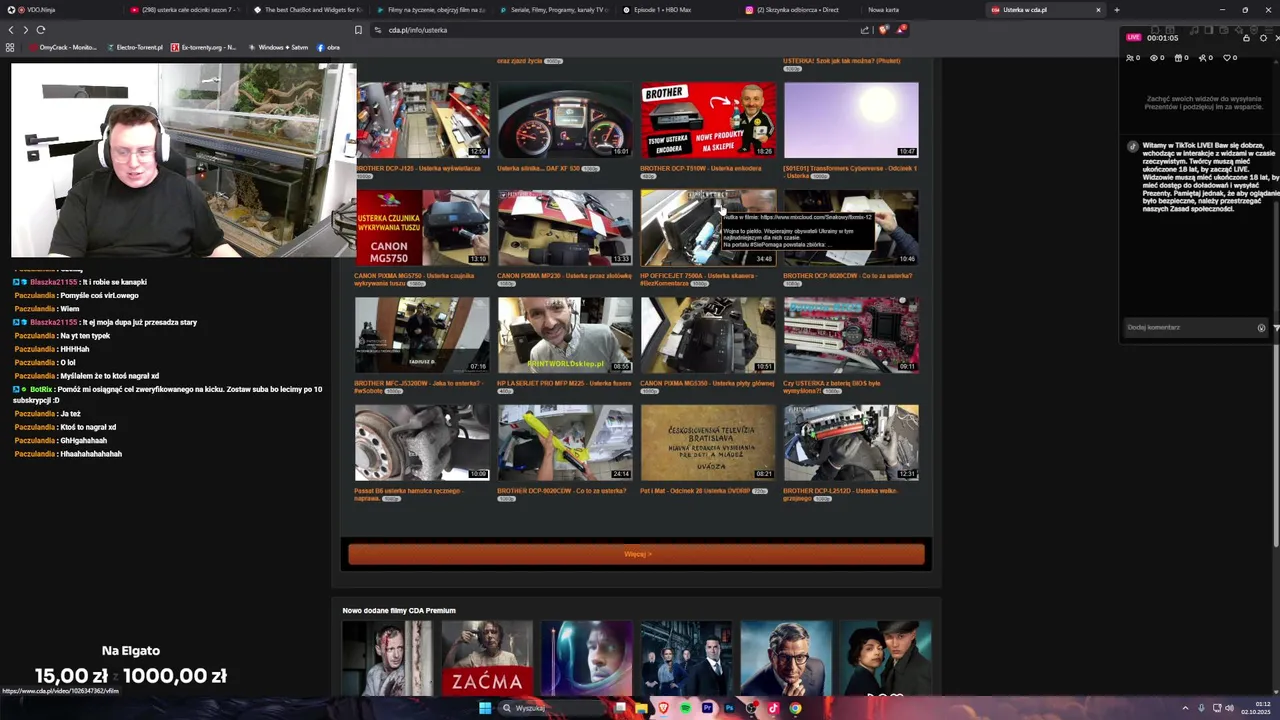1280x720 pixels.
Task: Expand the system tray hidden icons chevron
Action: (1185, 708)
